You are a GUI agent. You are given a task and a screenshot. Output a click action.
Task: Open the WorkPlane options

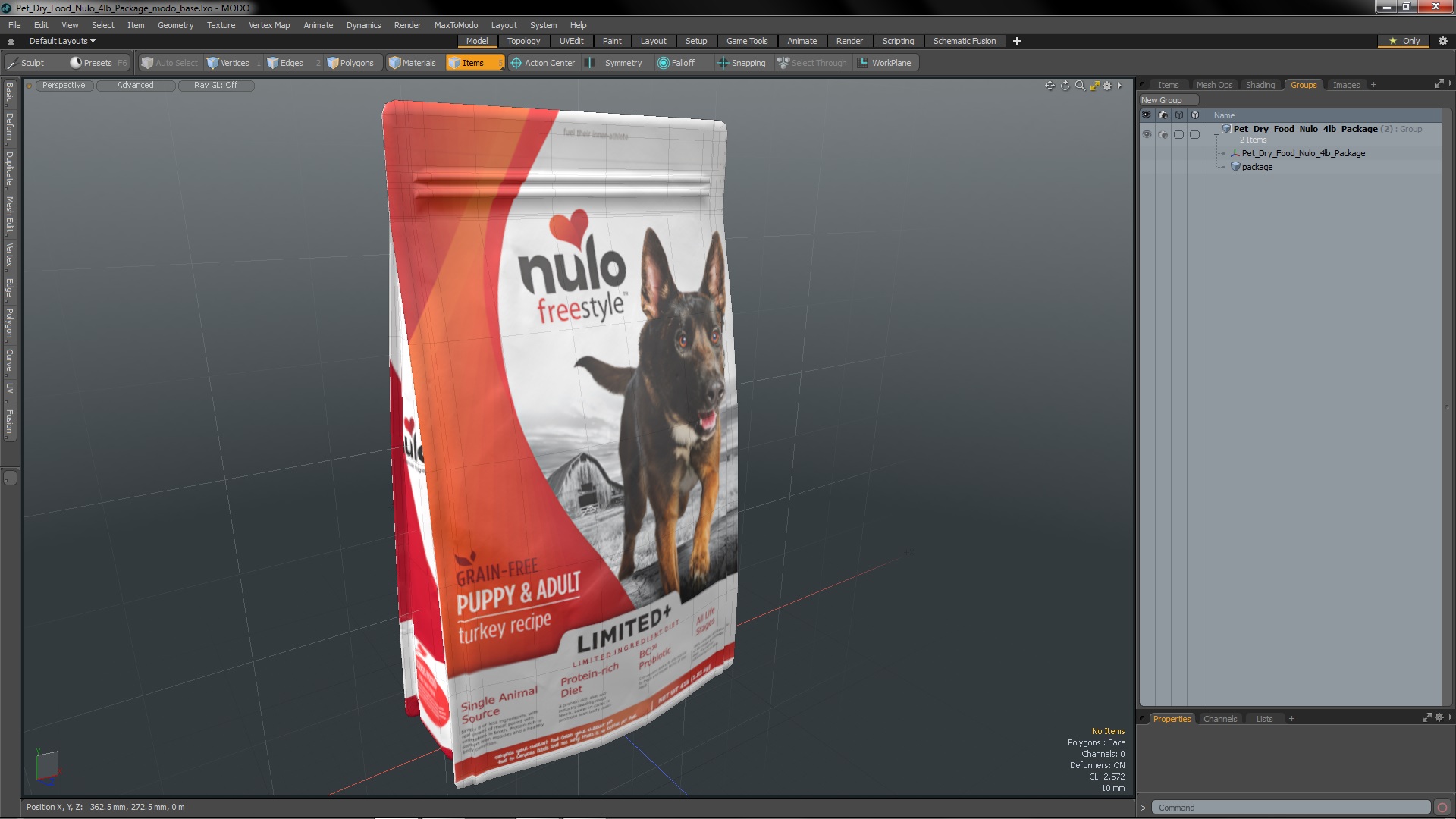[x=885, y=63]
